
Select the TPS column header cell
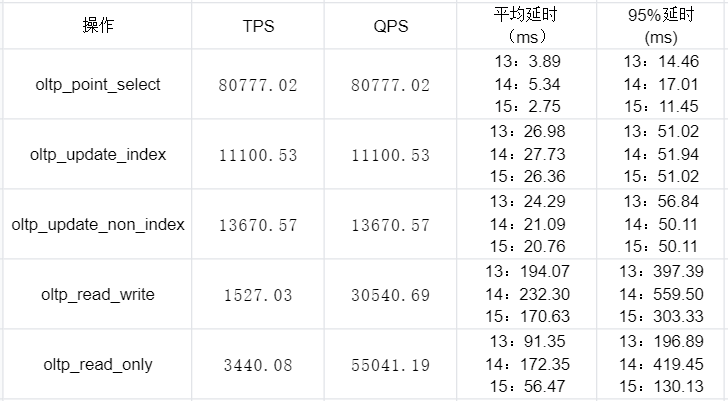click(x=258, y=26)
